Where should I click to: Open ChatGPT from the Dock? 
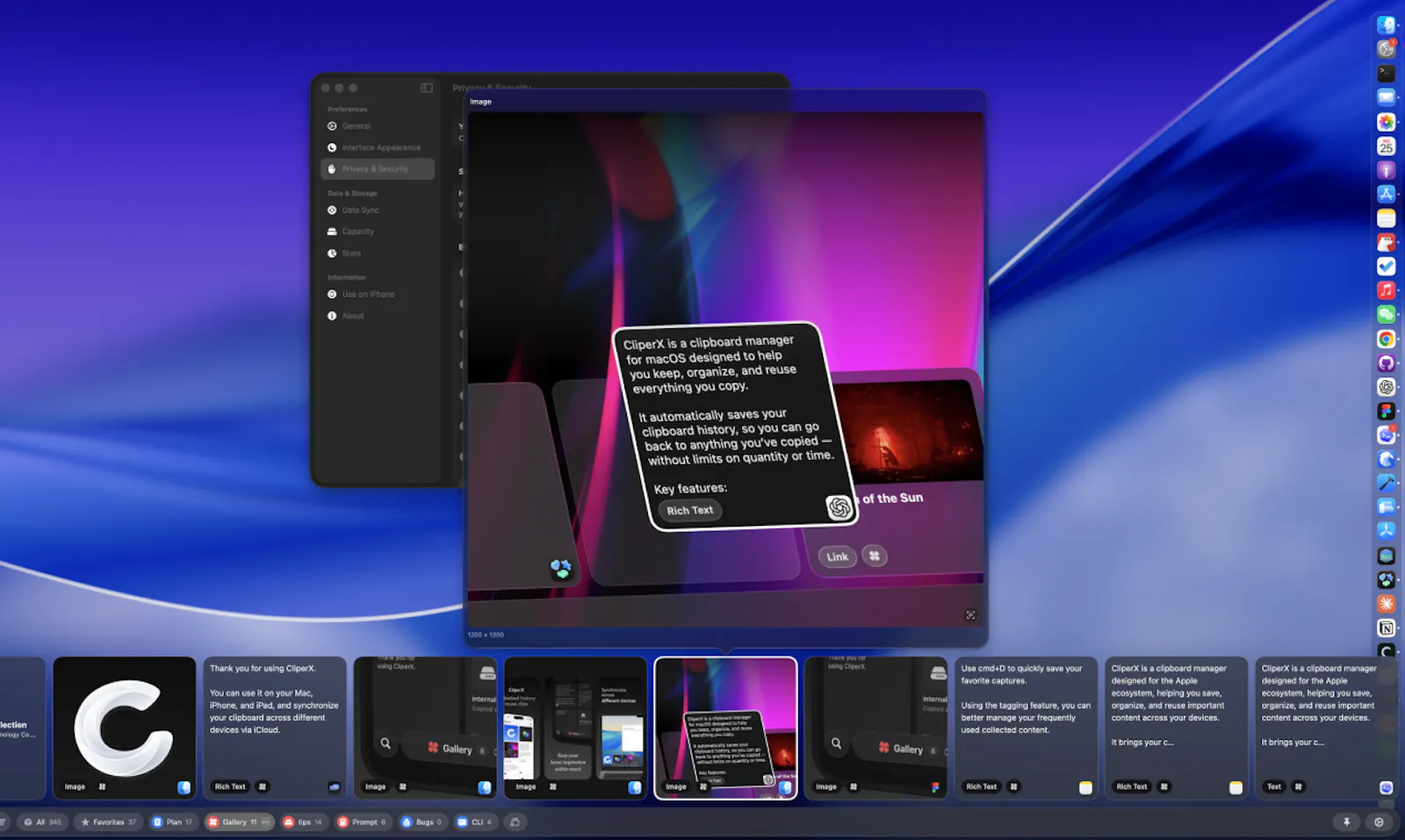point(1386,387)
